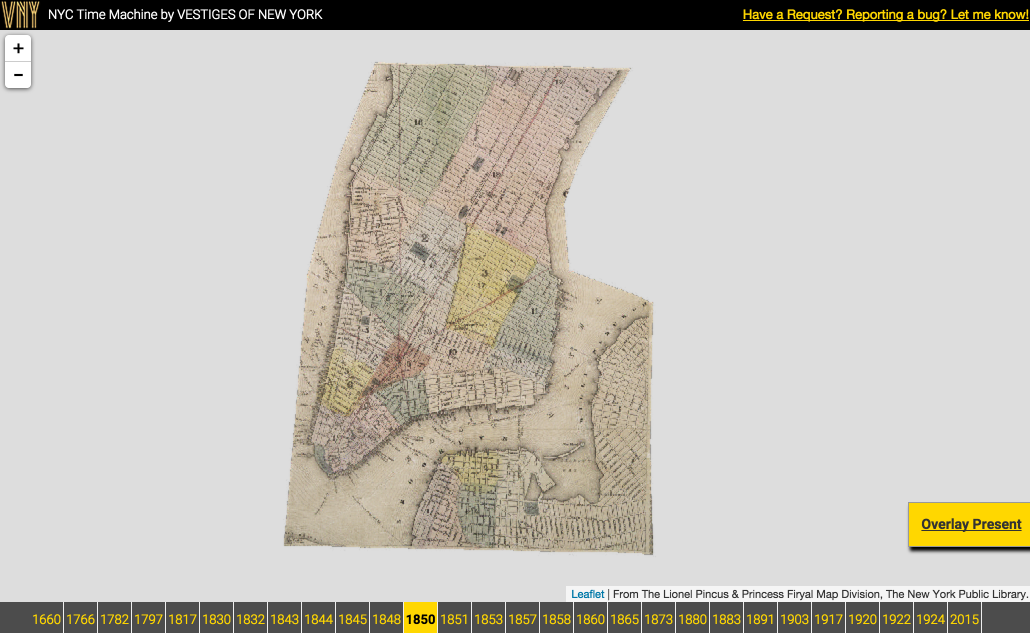Viewport: 1030px width, 633px height.
Task: Show the 1903 map
Action: pos(794,619)
